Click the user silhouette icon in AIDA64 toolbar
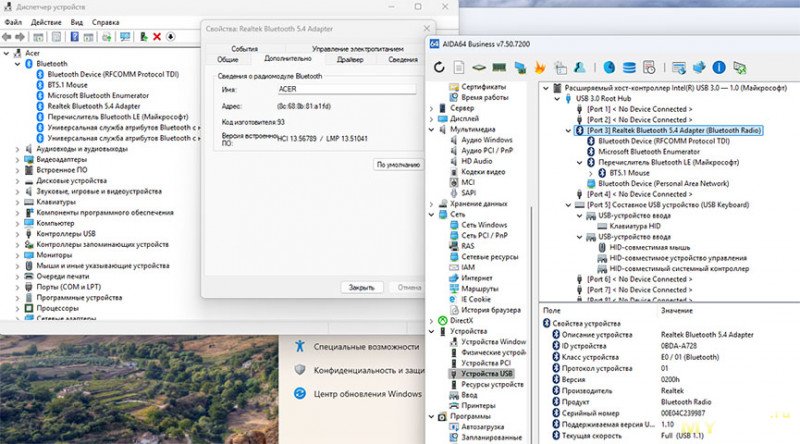This screenshot has height=444, width=800. (580, 67)
